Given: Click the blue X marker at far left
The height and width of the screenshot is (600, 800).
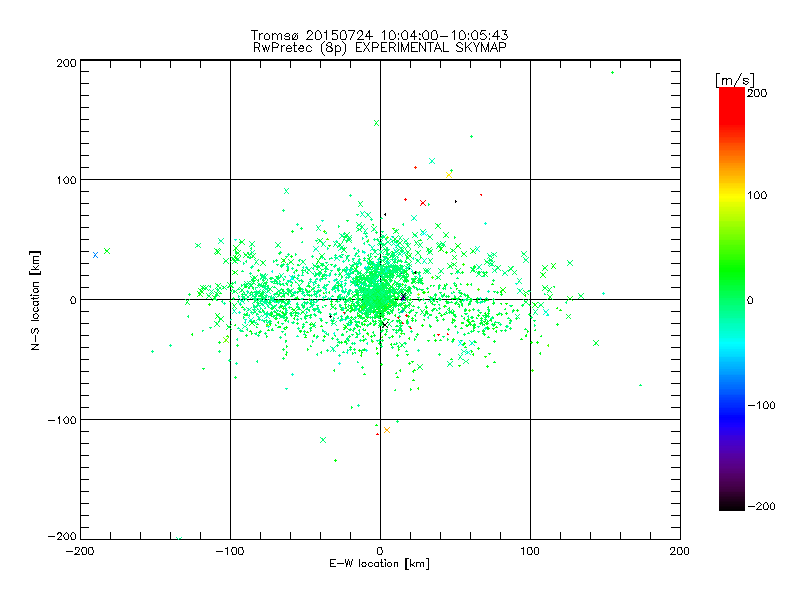Looking at the screenshot, I should point(95,255).
